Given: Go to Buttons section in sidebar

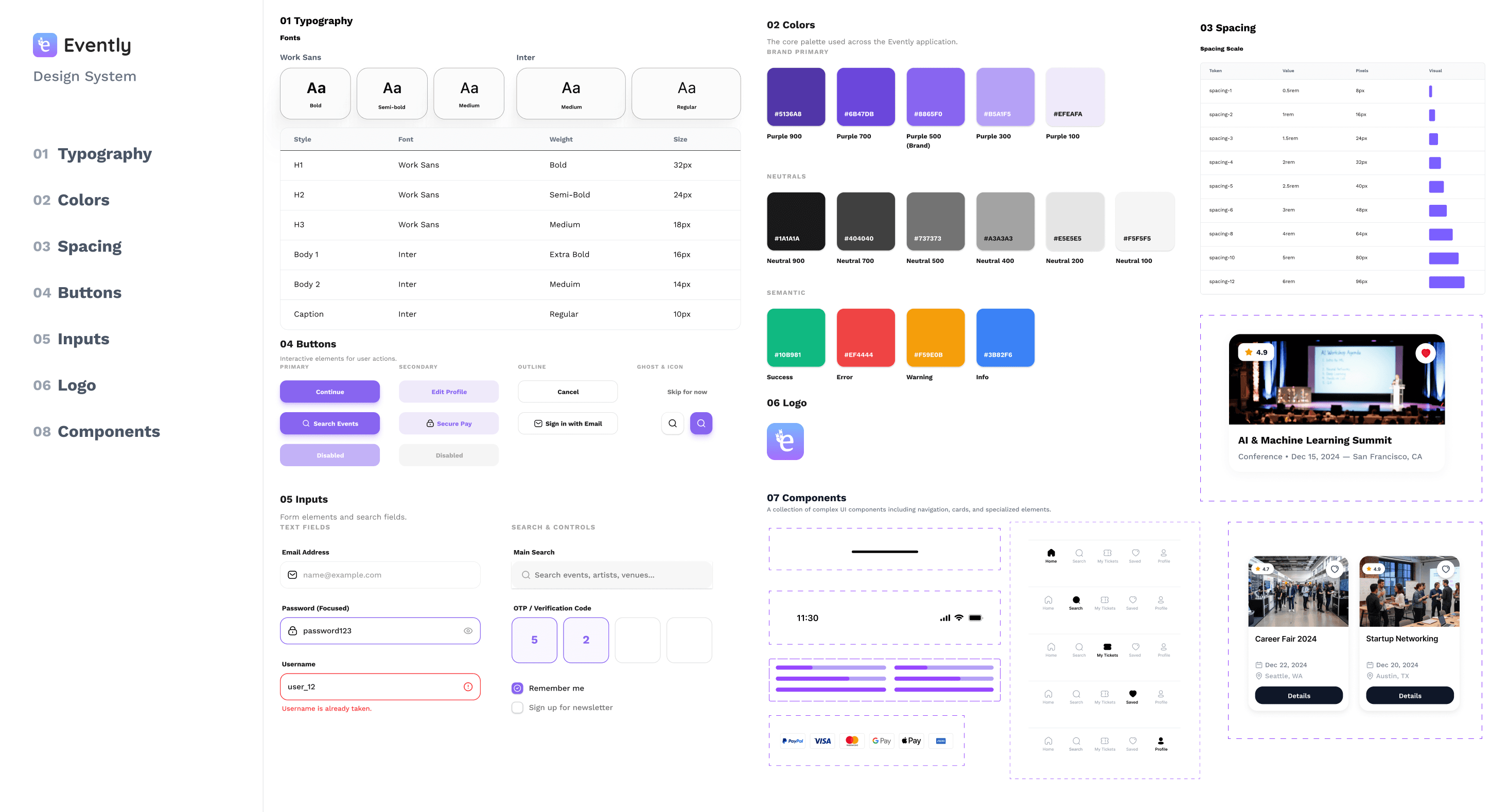Looking at the screenshot, I should pos(89,293).
